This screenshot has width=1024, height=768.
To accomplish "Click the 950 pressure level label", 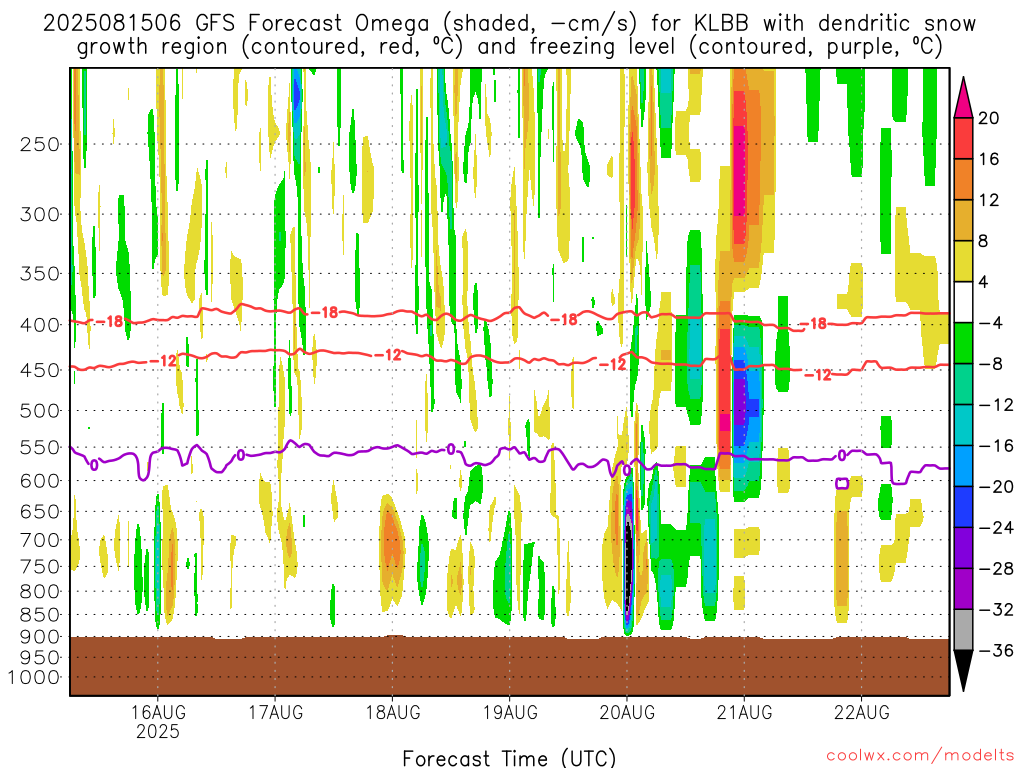I will pos(40,658).
